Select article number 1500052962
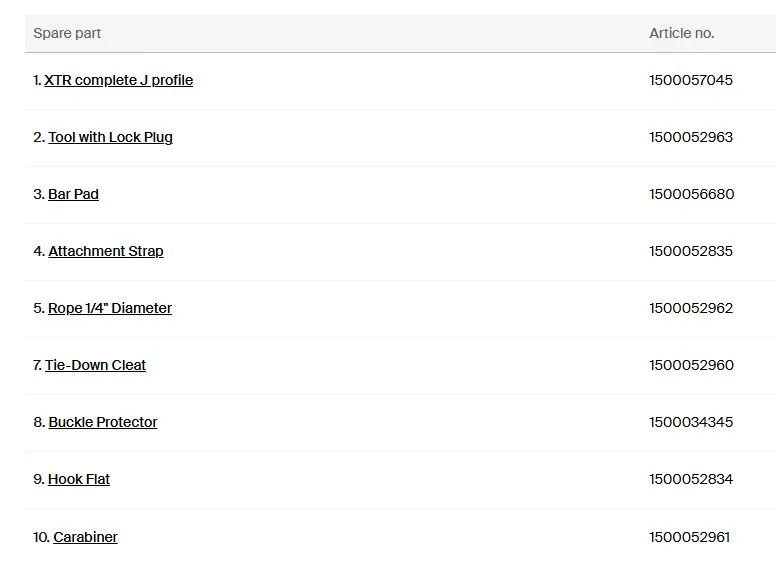 point(691,308)
